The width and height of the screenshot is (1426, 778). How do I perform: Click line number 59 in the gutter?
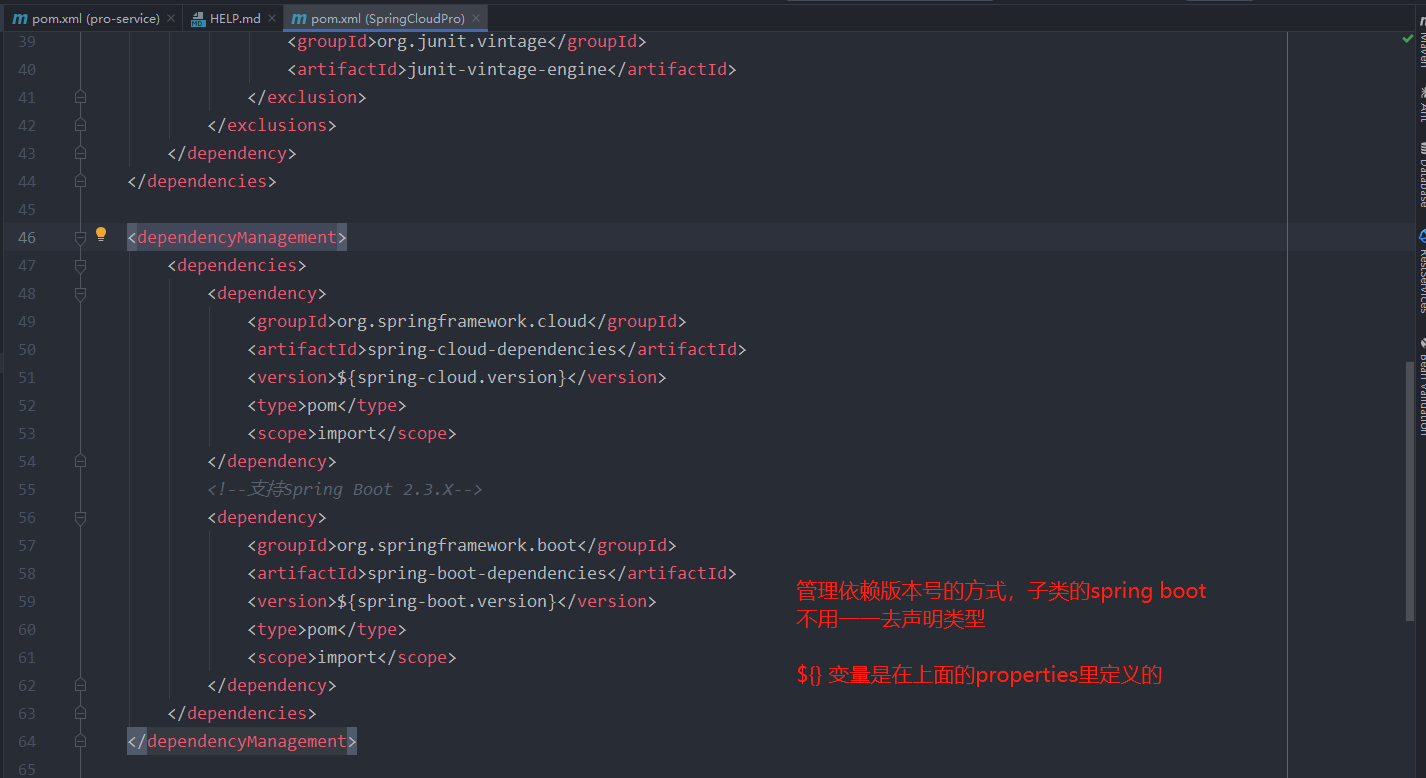click(x=27, y=601)
